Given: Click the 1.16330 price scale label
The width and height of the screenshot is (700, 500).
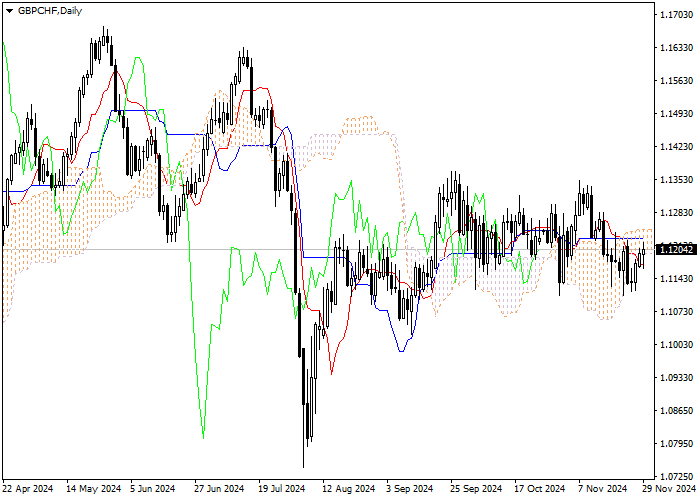Looking at the screenshot, I should [x=676, y=48].
